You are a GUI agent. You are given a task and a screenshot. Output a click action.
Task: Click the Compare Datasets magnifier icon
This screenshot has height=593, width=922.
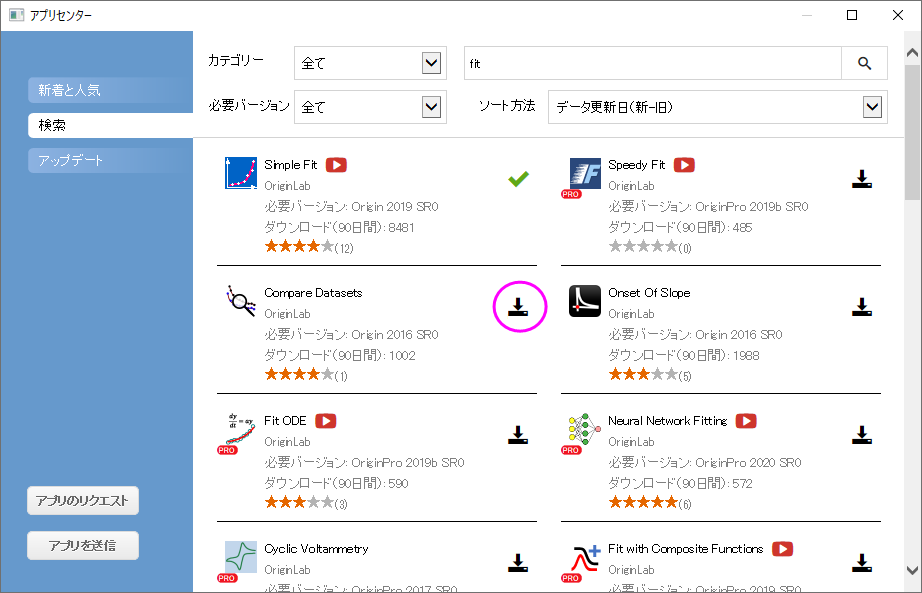pos(241,301)
